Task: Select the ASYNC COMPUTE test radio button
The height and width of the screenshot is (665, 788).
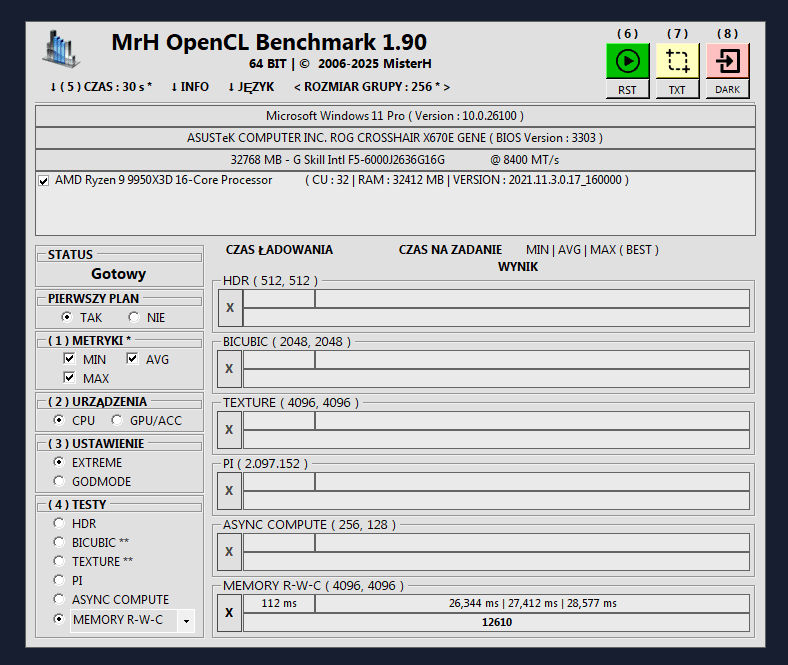Action: 59,599
